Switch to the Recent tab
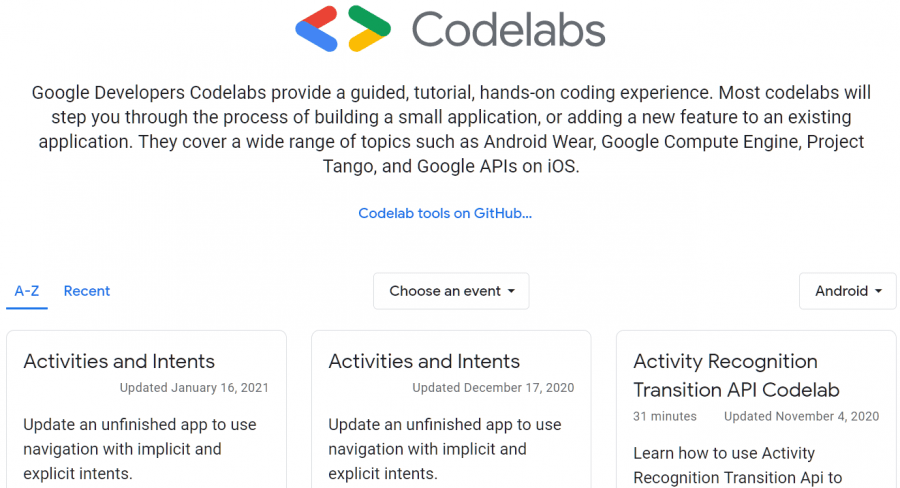Image resolution: width=900 pixels, height=488 pixels. [87, 291]
